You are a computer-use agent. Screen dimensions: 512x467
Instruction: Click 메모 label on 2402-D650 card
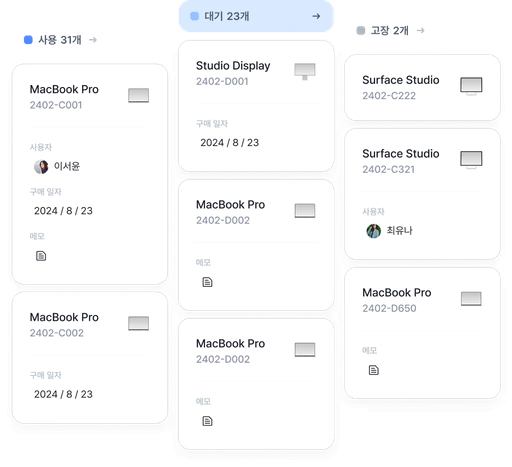coord(370,351)
